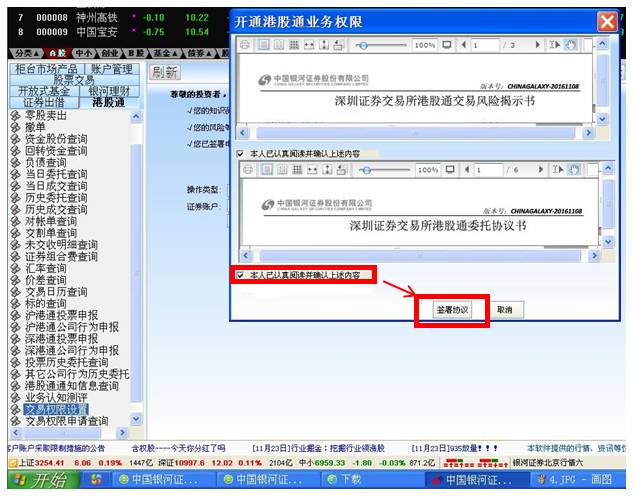Screen dimensions: 634x496
Task: Switch to 证券出借 tab
Action: pos(44,102)
